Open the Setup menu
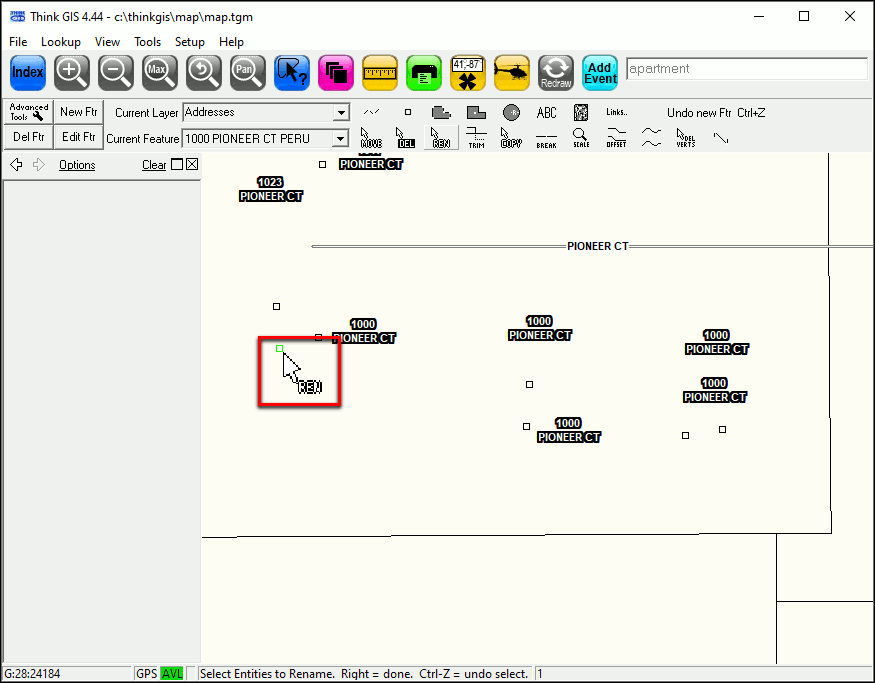875x683 pixels. point(190,42)
